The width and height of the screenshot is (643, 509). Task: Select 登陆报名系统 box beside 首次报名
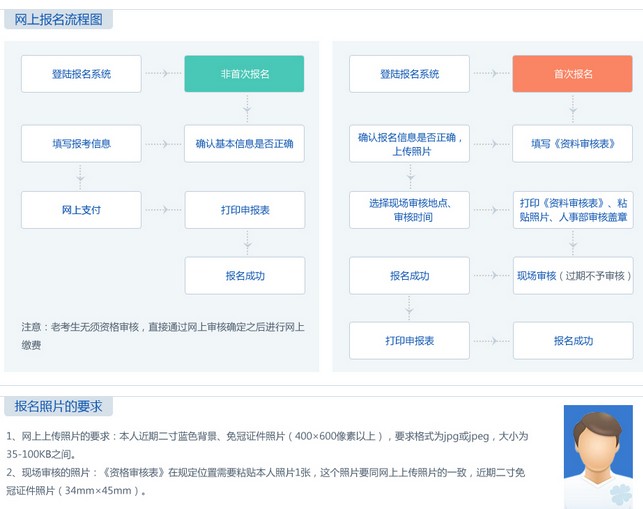409,74
